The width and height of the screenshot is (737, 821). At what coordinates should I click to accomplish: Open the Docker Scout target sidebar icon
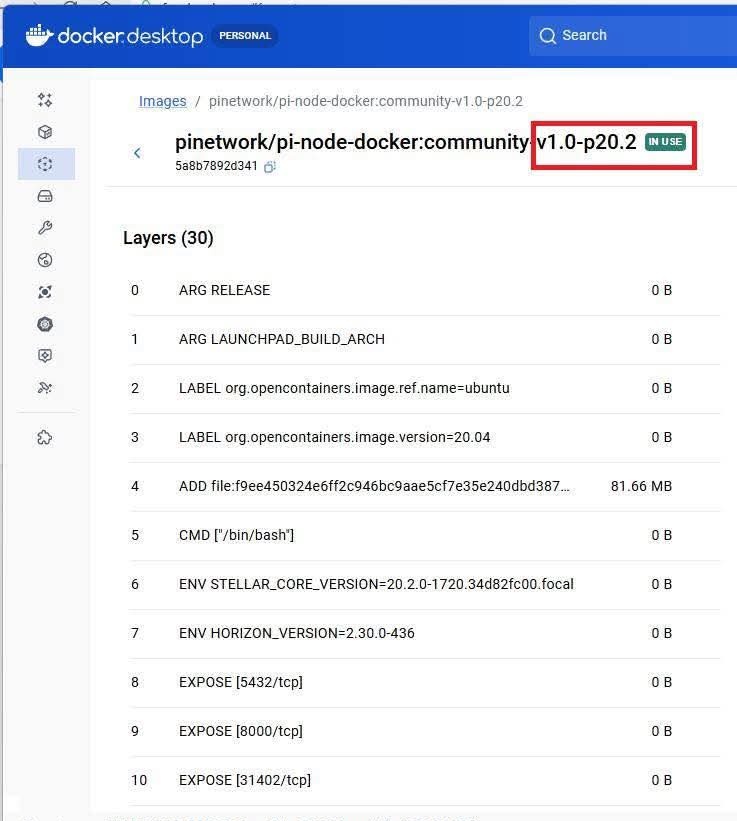tap(45, 292)
